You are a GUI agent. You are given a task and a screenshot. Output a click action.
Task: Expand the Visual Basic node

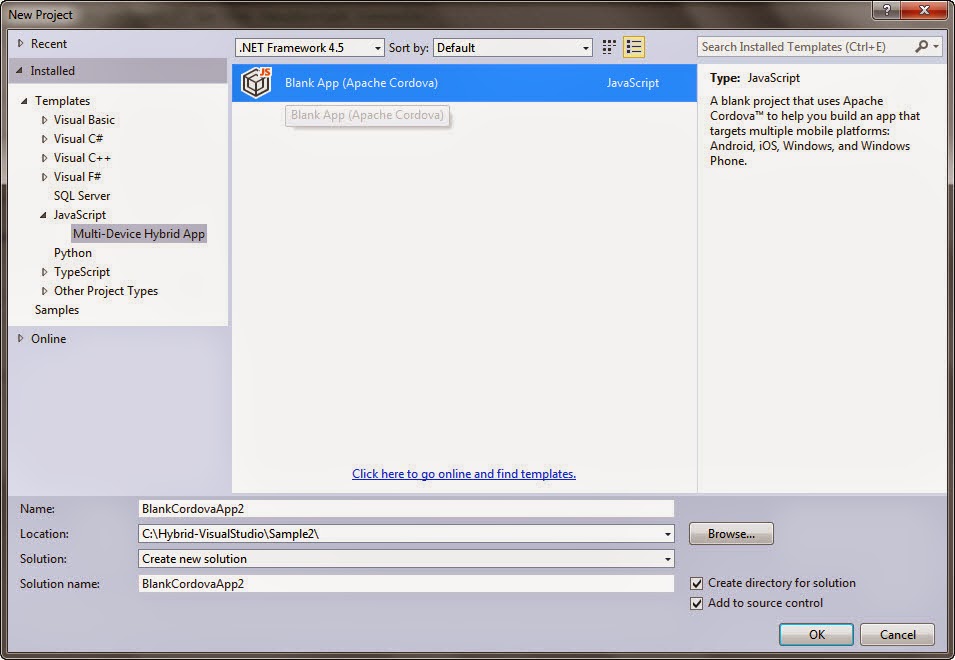(x=44, y=120)
